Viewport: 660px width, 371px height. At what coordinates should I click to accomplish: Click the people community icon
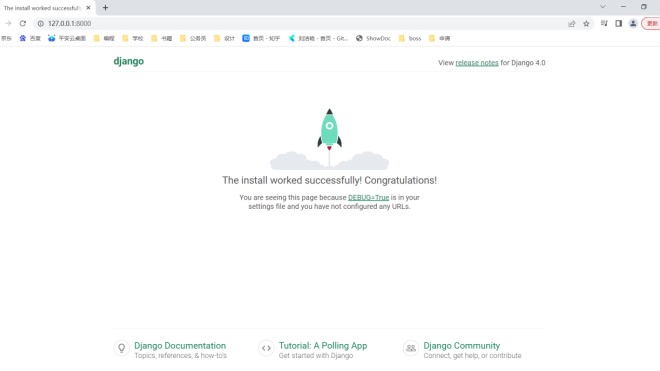pos(411,348)
